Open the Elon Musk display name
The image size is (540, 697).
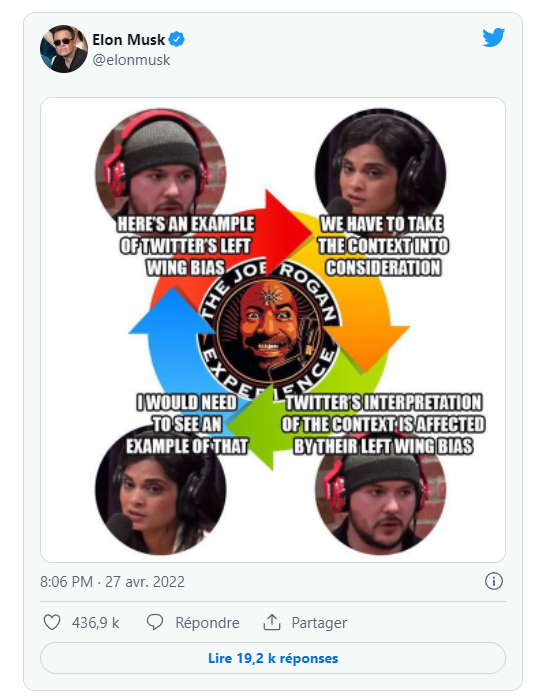tap(128, 40)
